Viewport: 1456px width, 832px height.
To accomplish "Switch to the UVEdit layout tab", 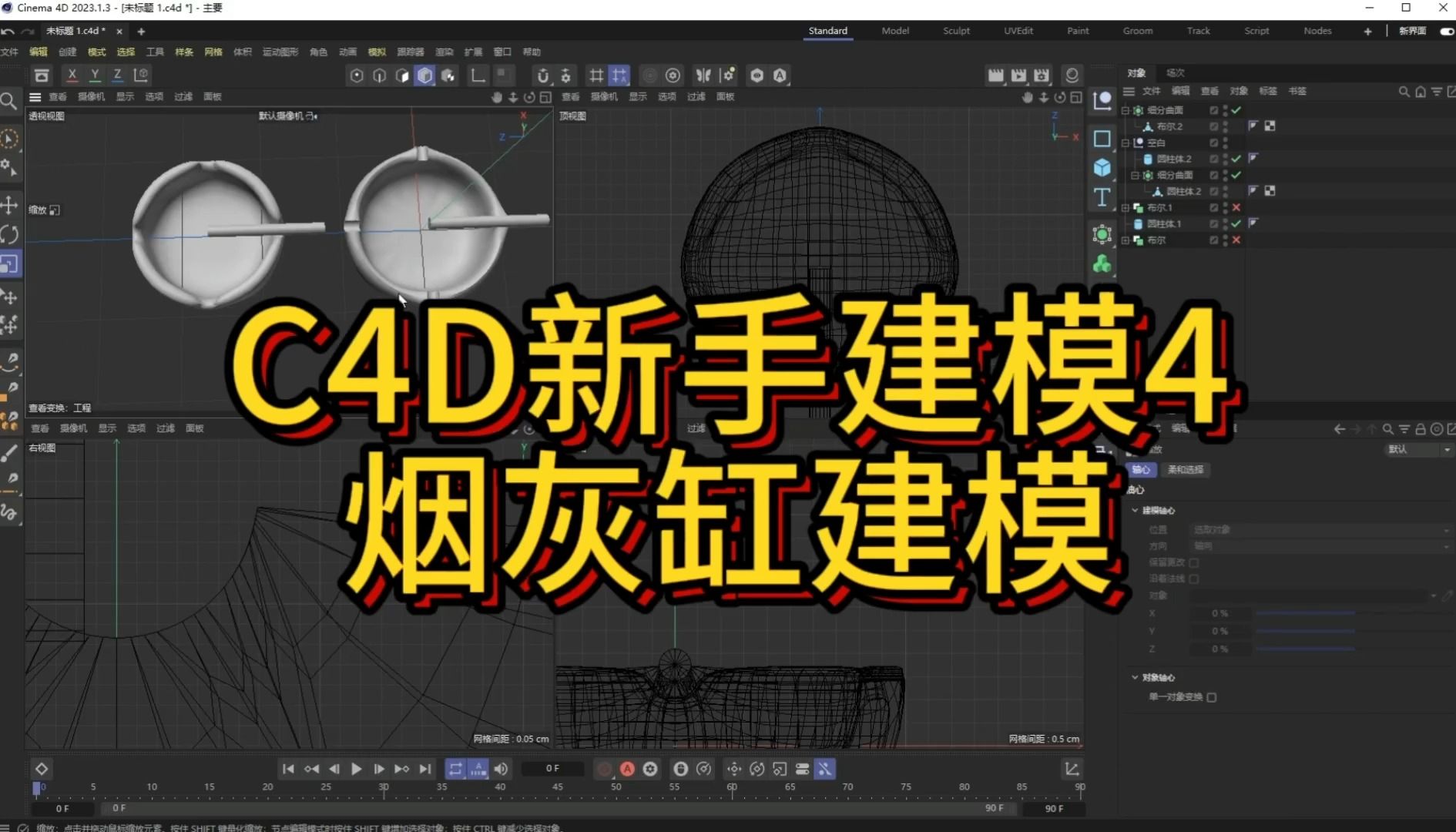I will (1018, 31).
